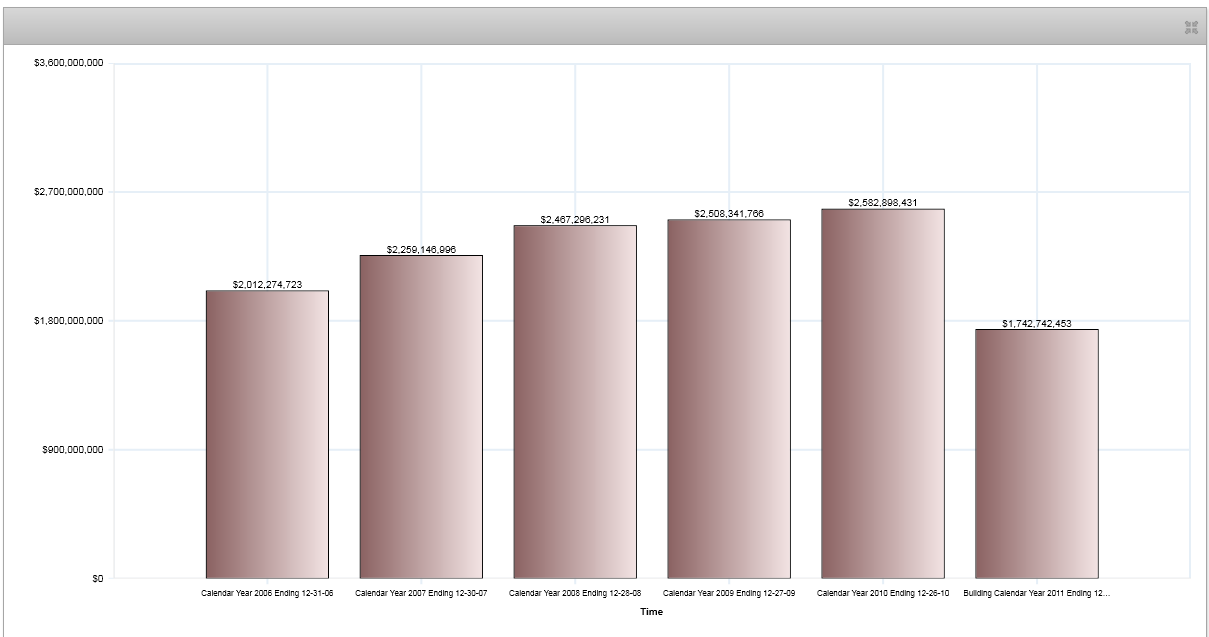Viewport: 1209px width, 637px height.
Task: Click axis label 'Calendar Year 2006 Ending 12-31-06'
Action: pos(267,593)
